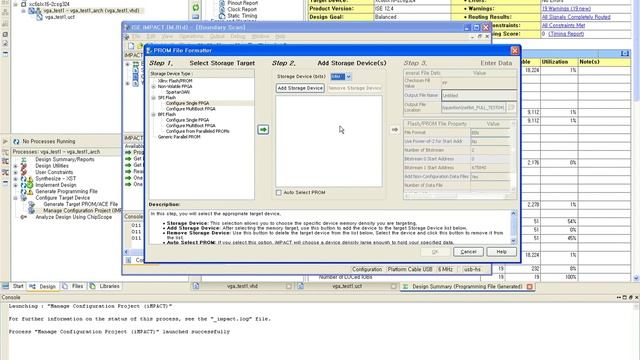Collapse the Configure Target Device node
Viewport: 640px width, 360px height.
[16, 198]
